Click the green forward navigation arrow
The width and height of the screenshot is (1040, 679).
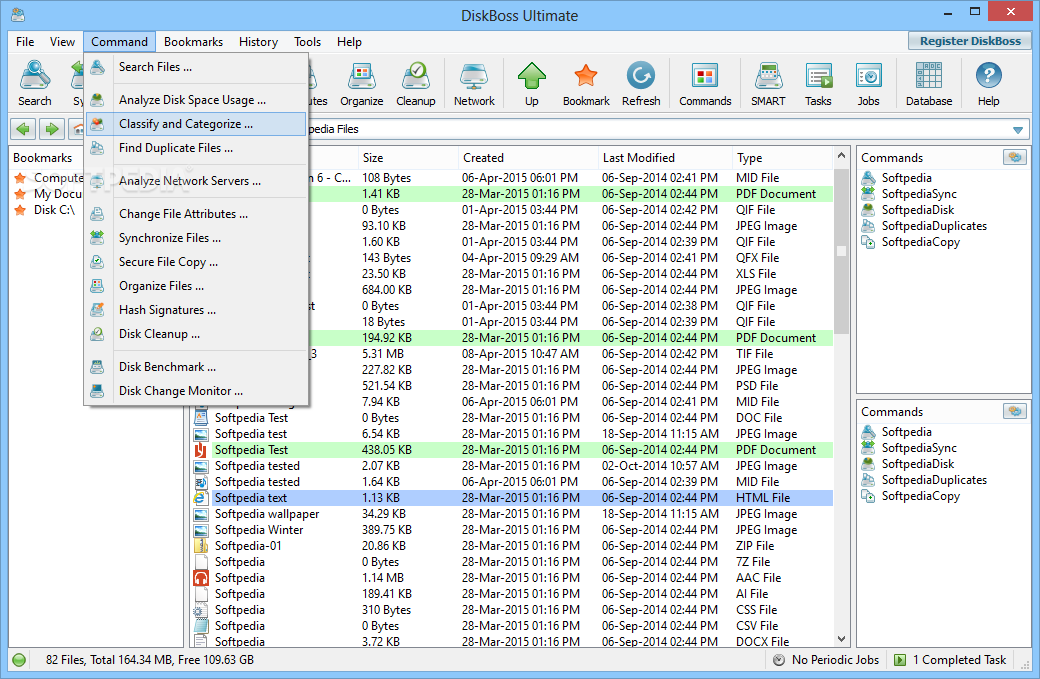click(52, 129)
